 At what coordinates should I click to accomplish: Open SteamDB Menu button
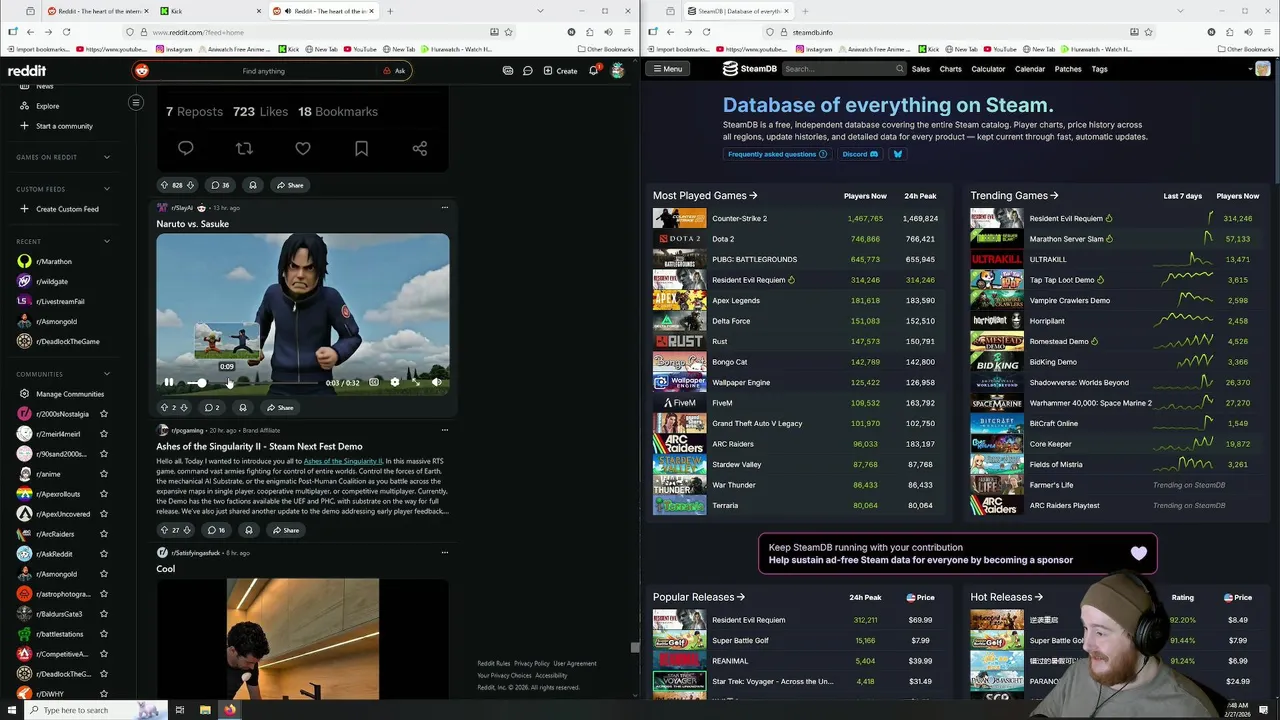666,69
